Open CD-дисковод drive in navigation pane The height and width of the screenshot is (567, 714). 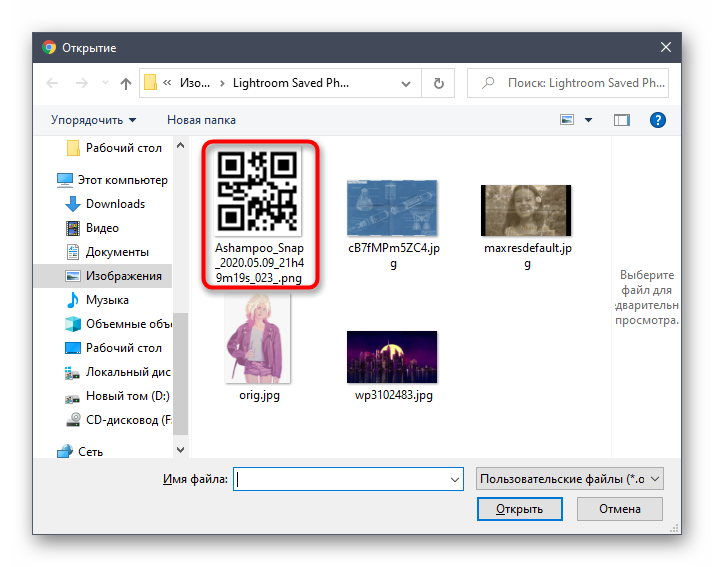click(118, 420)
